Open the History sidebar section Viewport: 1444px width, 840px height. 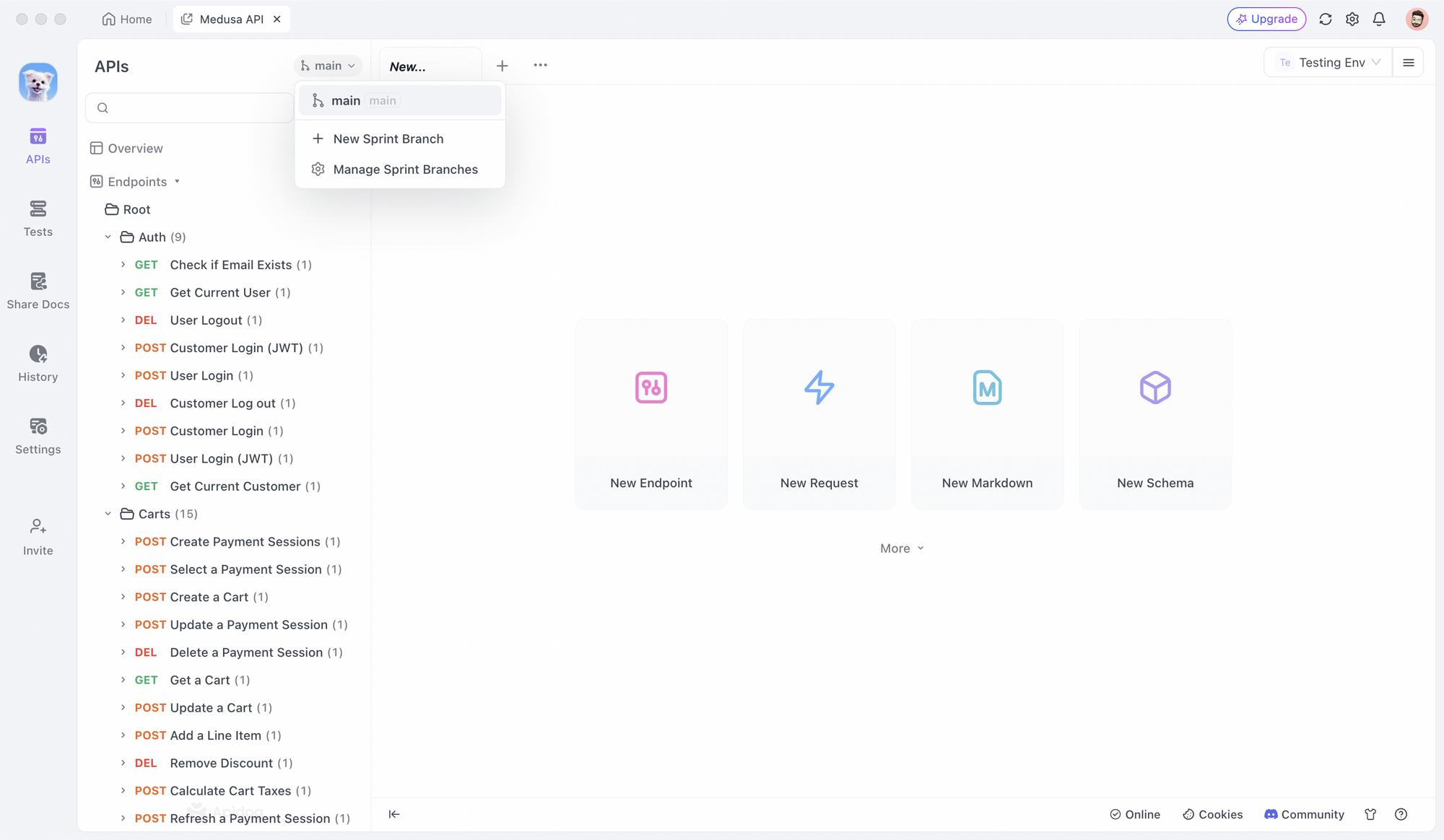(x=38, y=364)
